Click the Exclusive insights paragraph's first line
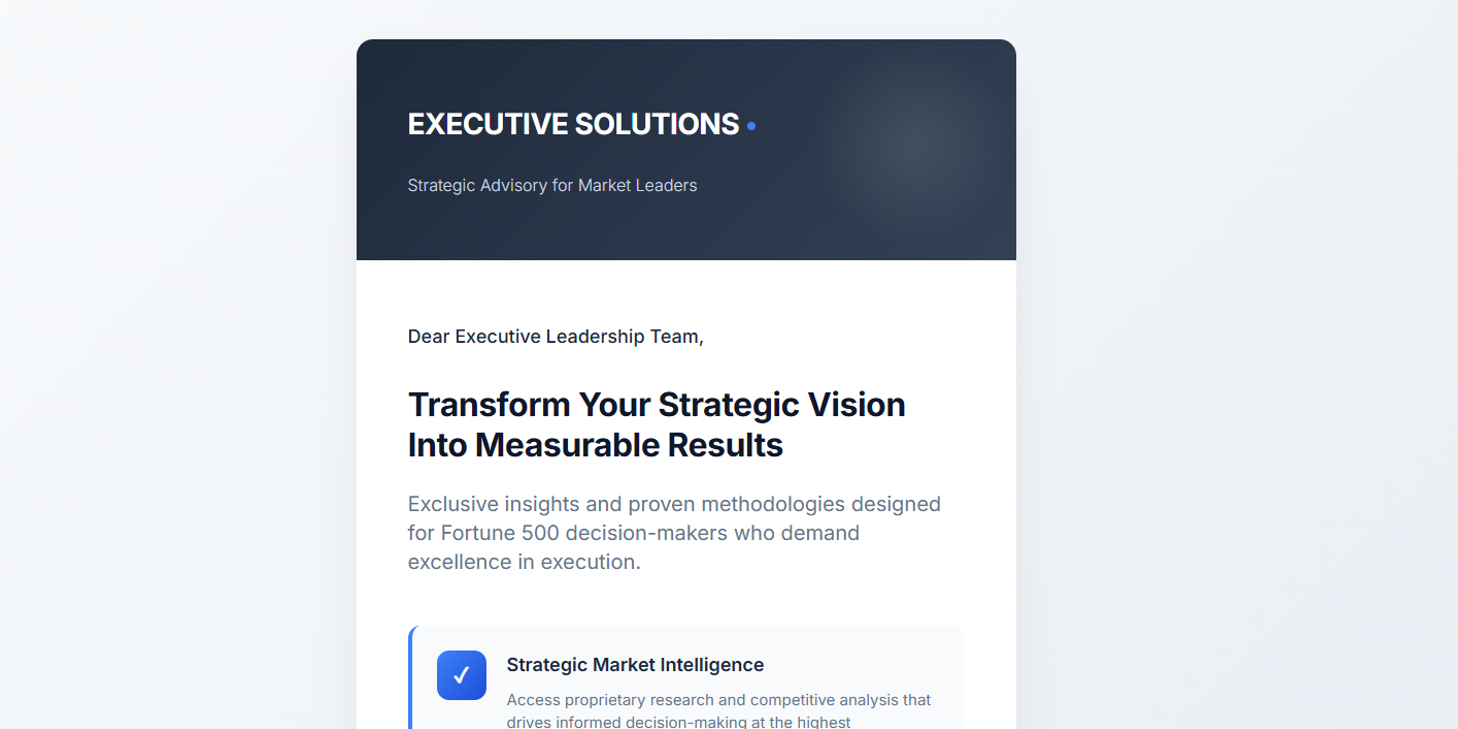Screen dimensions: 1458x729 (673, 503)
